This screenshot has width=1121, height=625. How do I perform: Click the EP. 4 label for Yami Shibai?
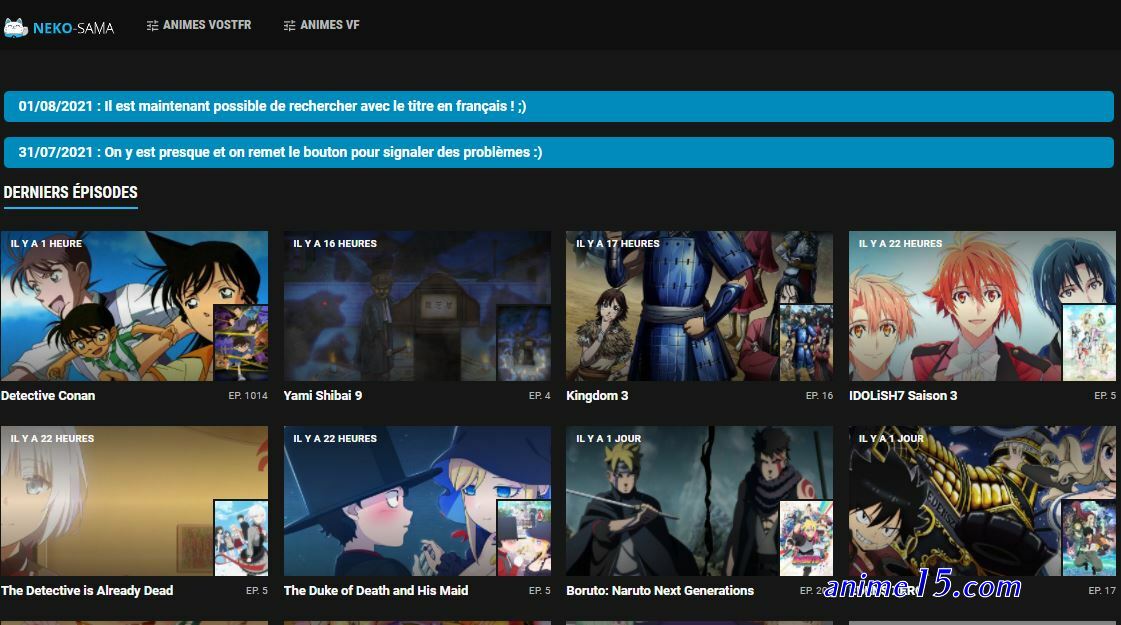coord(540,395)
